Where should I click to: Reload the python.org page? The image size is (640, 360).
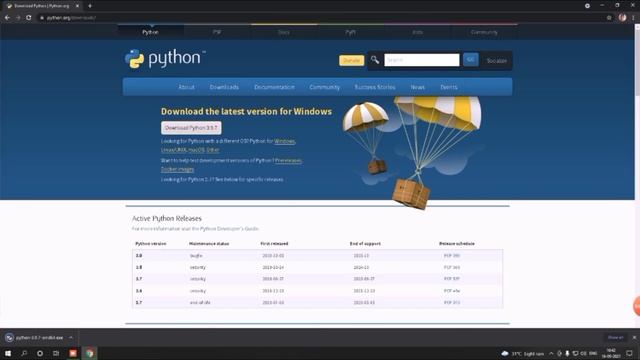coord(29,18)
